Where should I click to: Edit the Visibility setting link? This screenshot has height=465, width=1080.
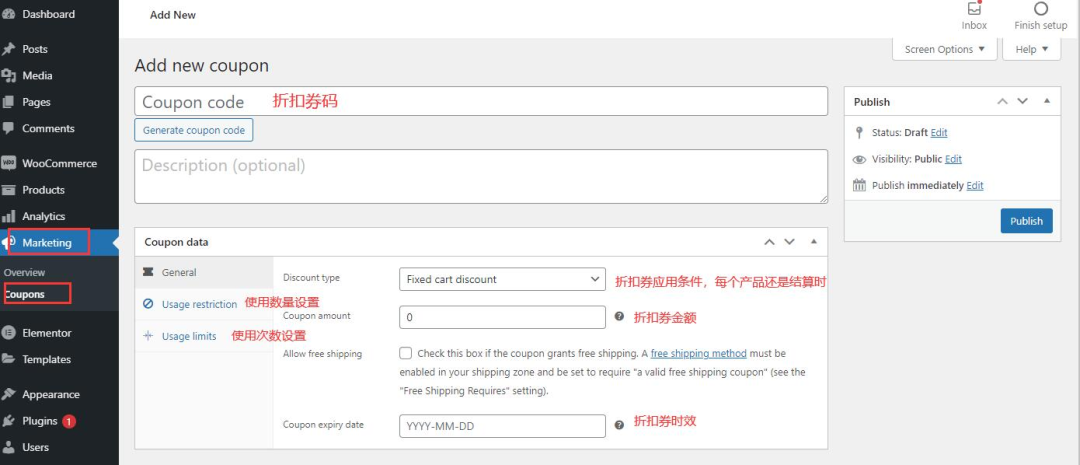pos(953,159)
